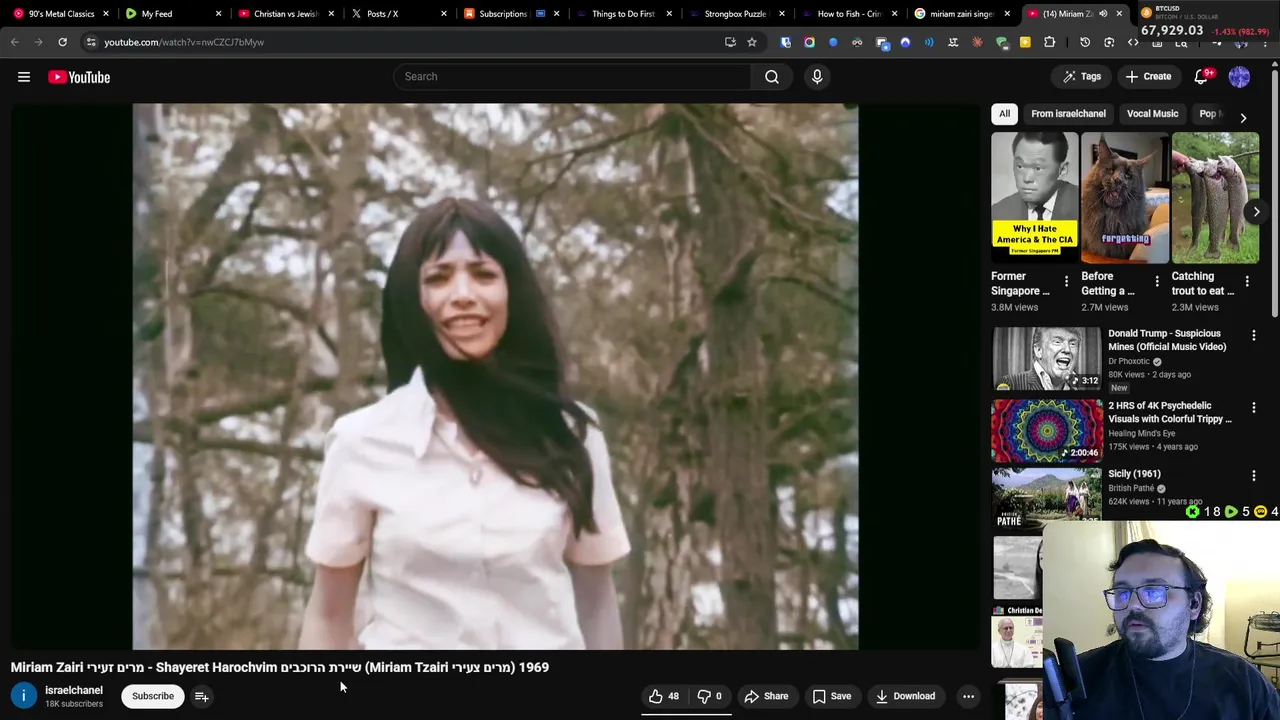Select the Vocal Music chip
1280x720 pixels.
[1152, 114]
